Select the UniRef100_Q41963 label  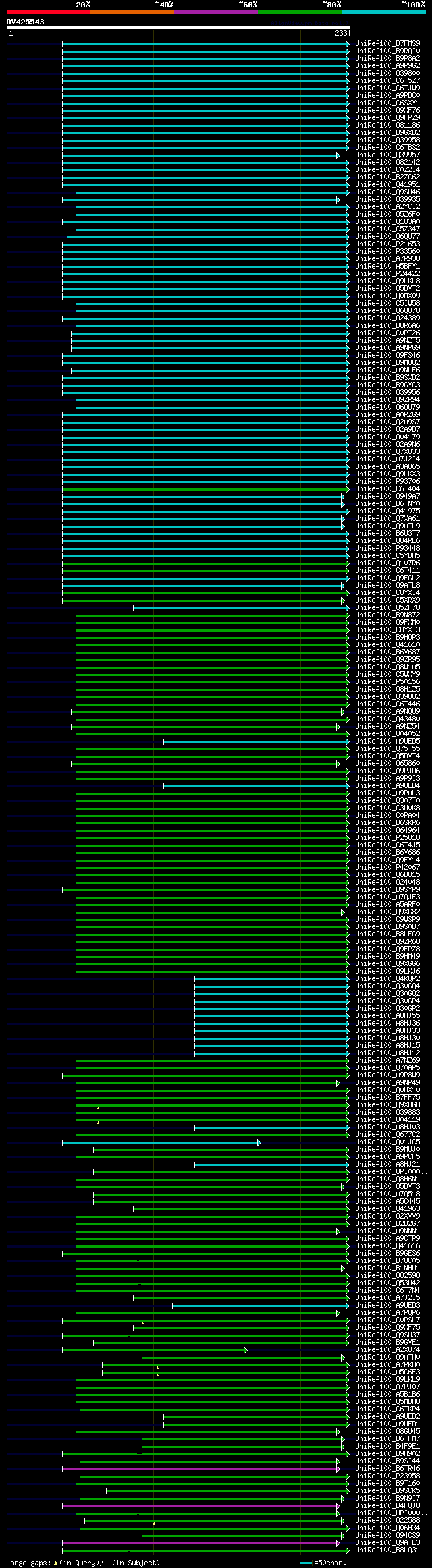(387, 1209)
